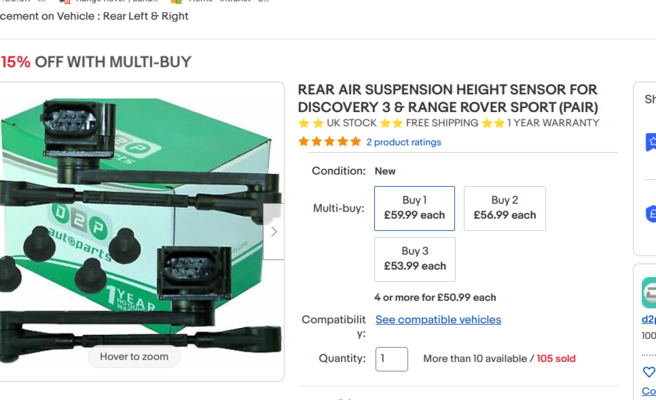The image size is (656, 400).
Task: Click the More than 10 available text
Action: coord(475,359)
